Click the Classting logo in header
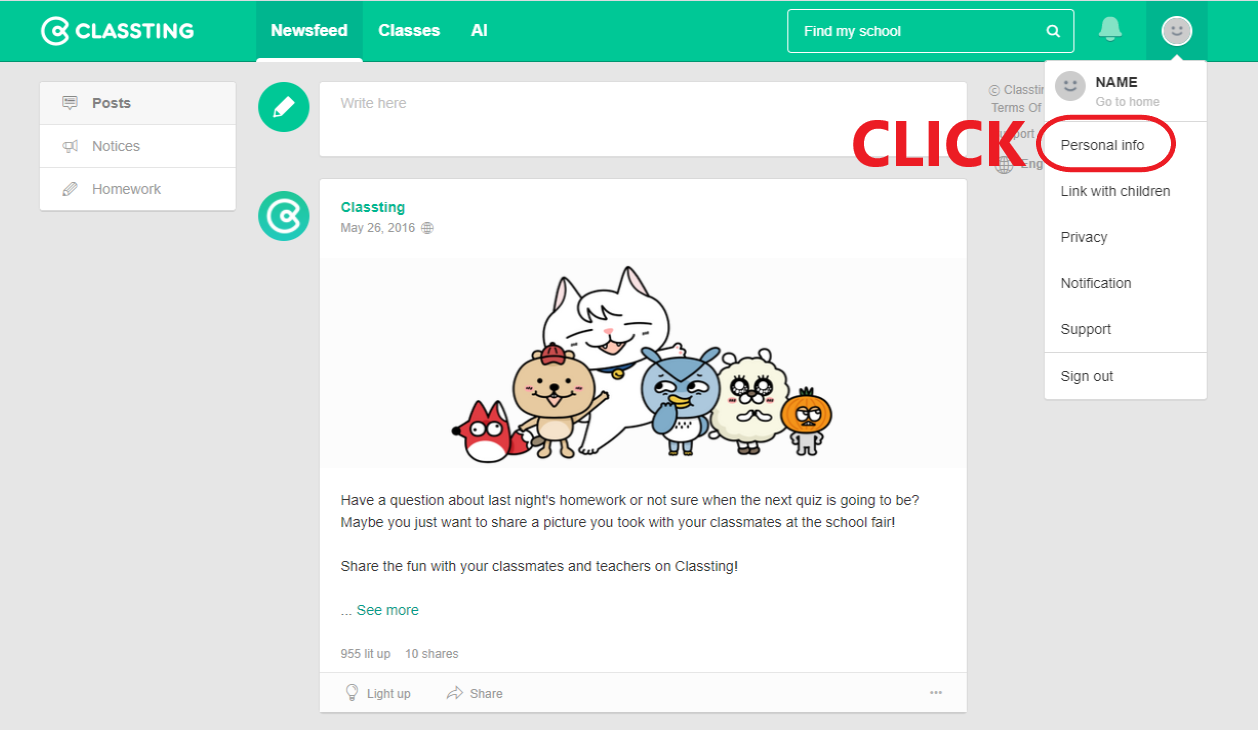Image resolution: width=1258 pixels, height=730 pixels. tap(117, 31)
